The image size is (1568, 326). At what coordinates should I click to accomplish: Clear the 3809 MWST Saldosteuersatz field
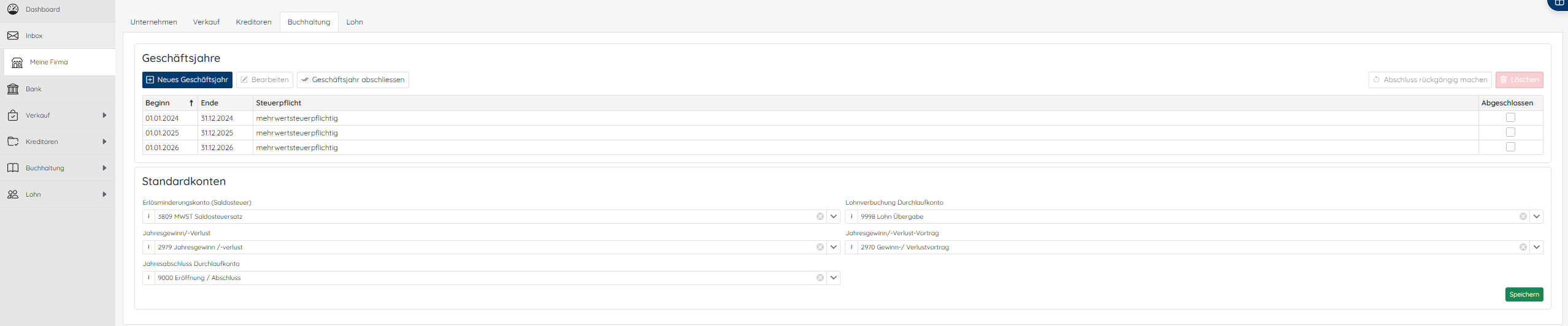click(820, 216)
